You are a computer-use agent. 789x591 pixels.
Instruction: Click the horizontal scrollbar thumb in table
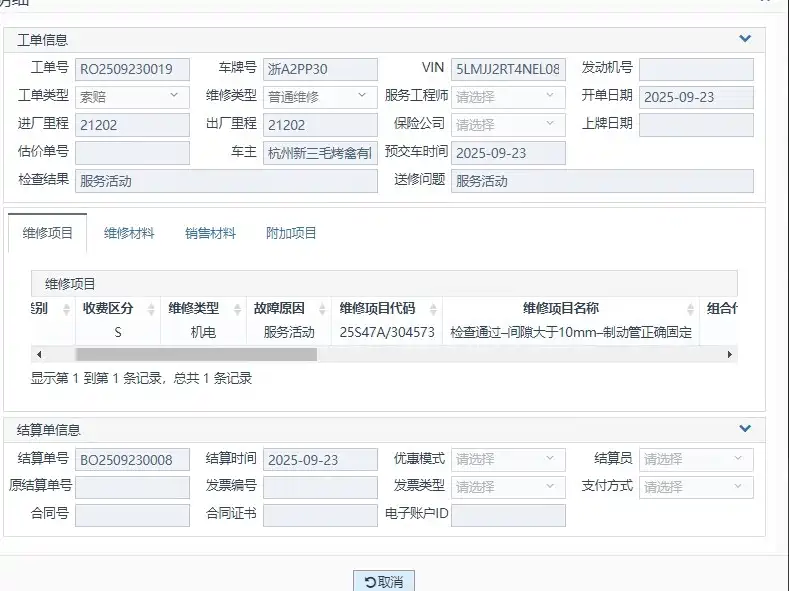(x=196, y=355)
